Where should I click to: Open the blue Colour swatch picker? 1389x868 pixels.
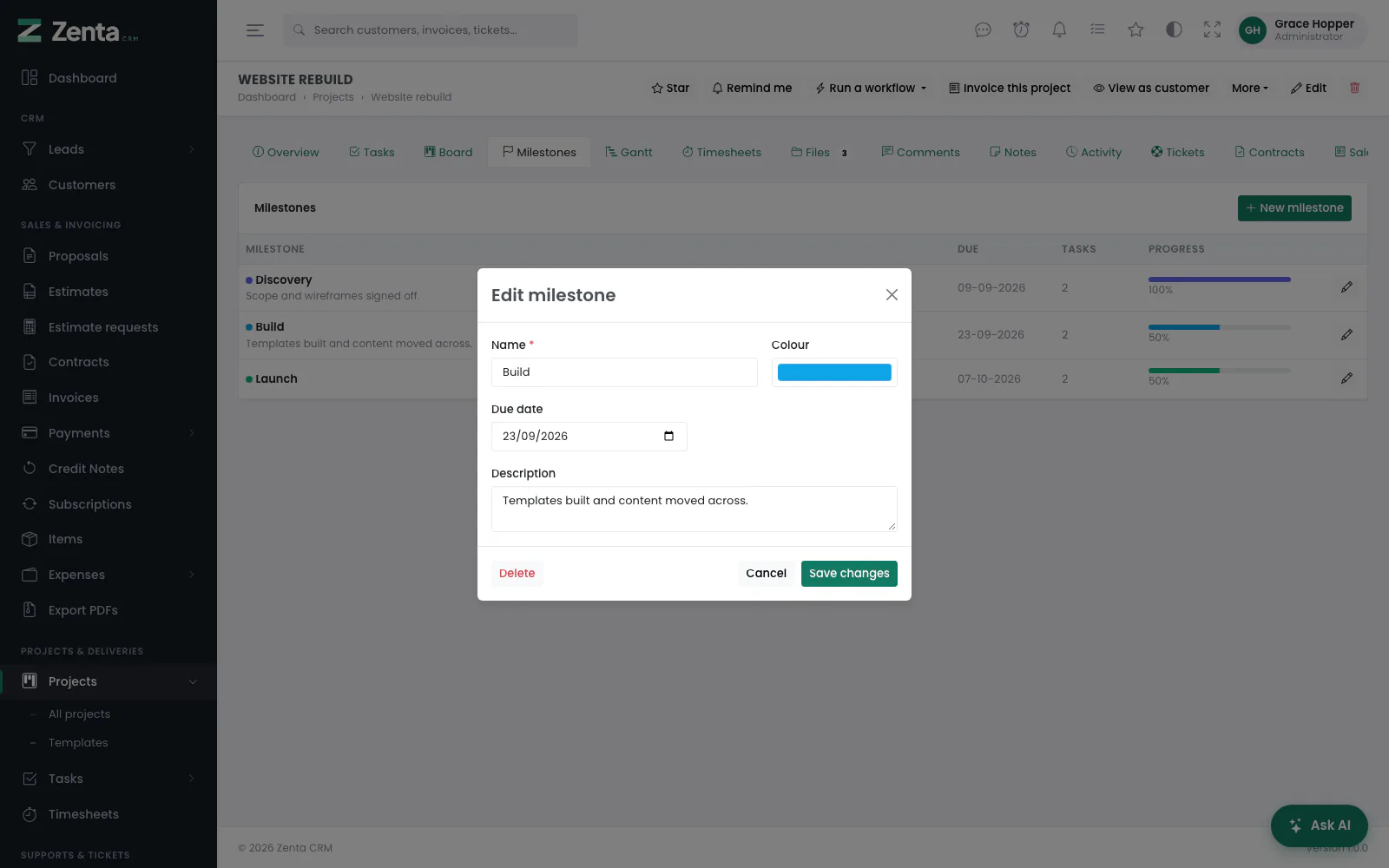coord(834,372)
